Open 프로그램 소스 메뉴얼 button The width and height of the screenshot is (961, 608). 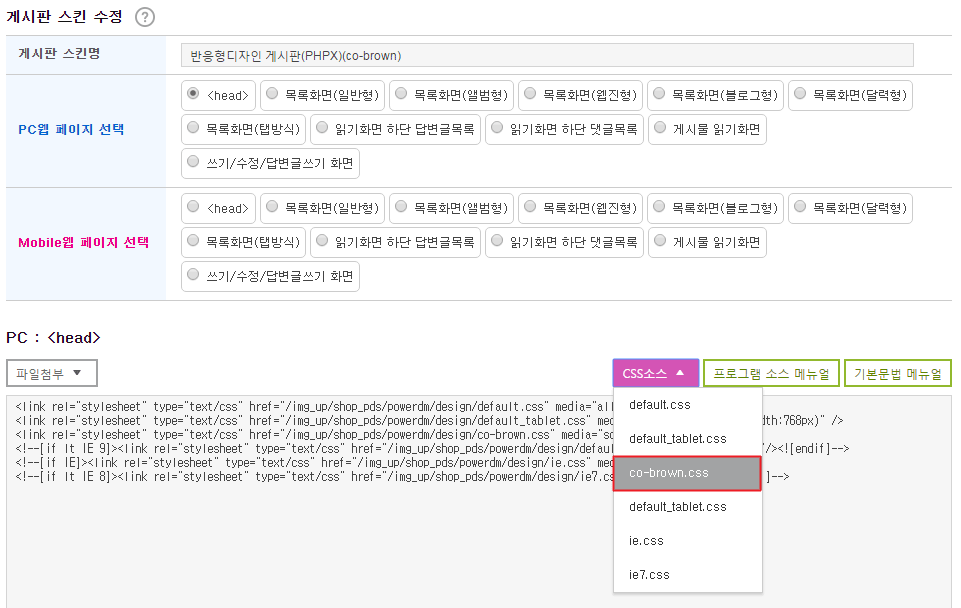coord(771,373)
